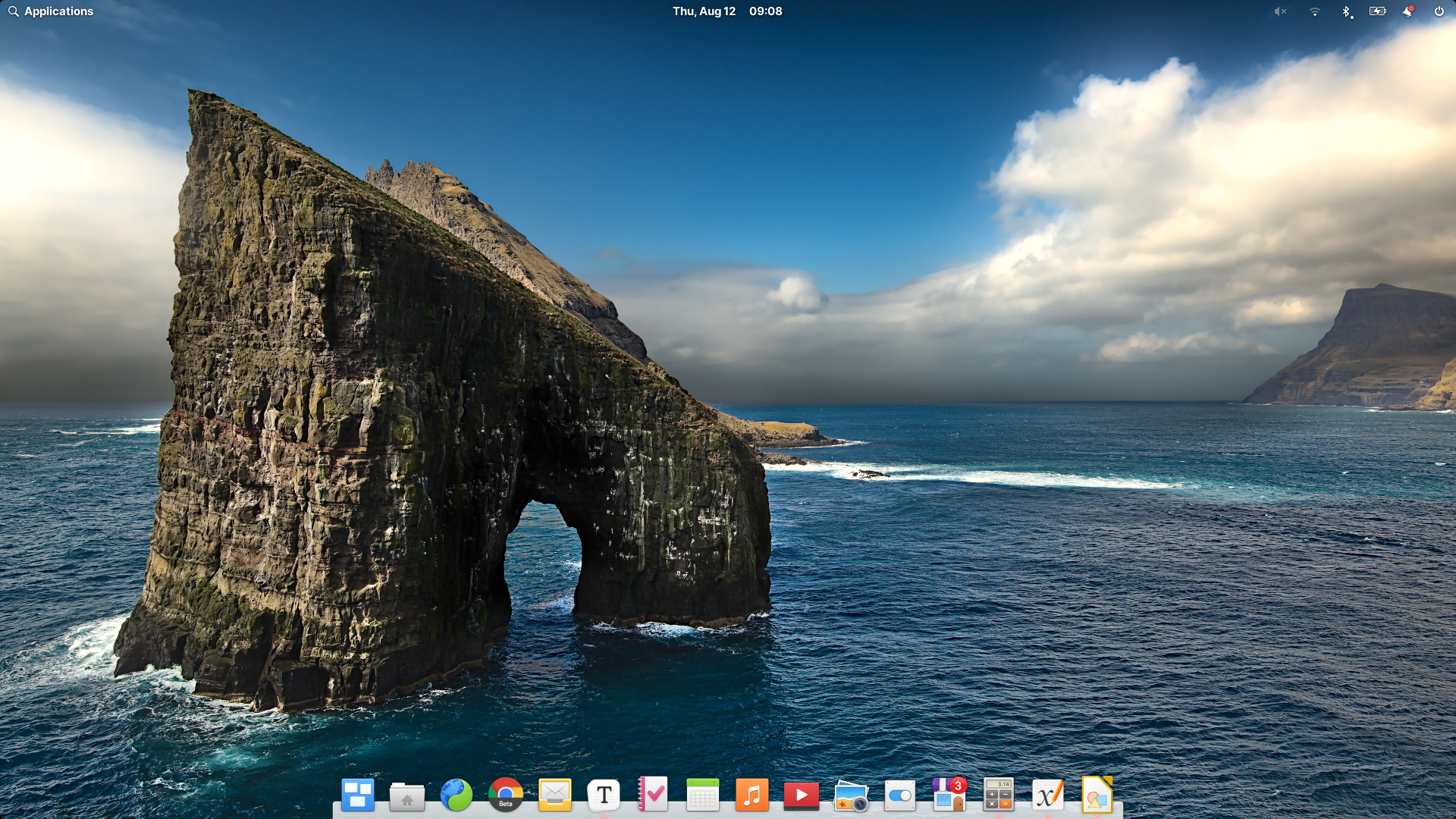Launch the Music player
The width and height of the screenshot is (1456, 819).
pos(752,795)
